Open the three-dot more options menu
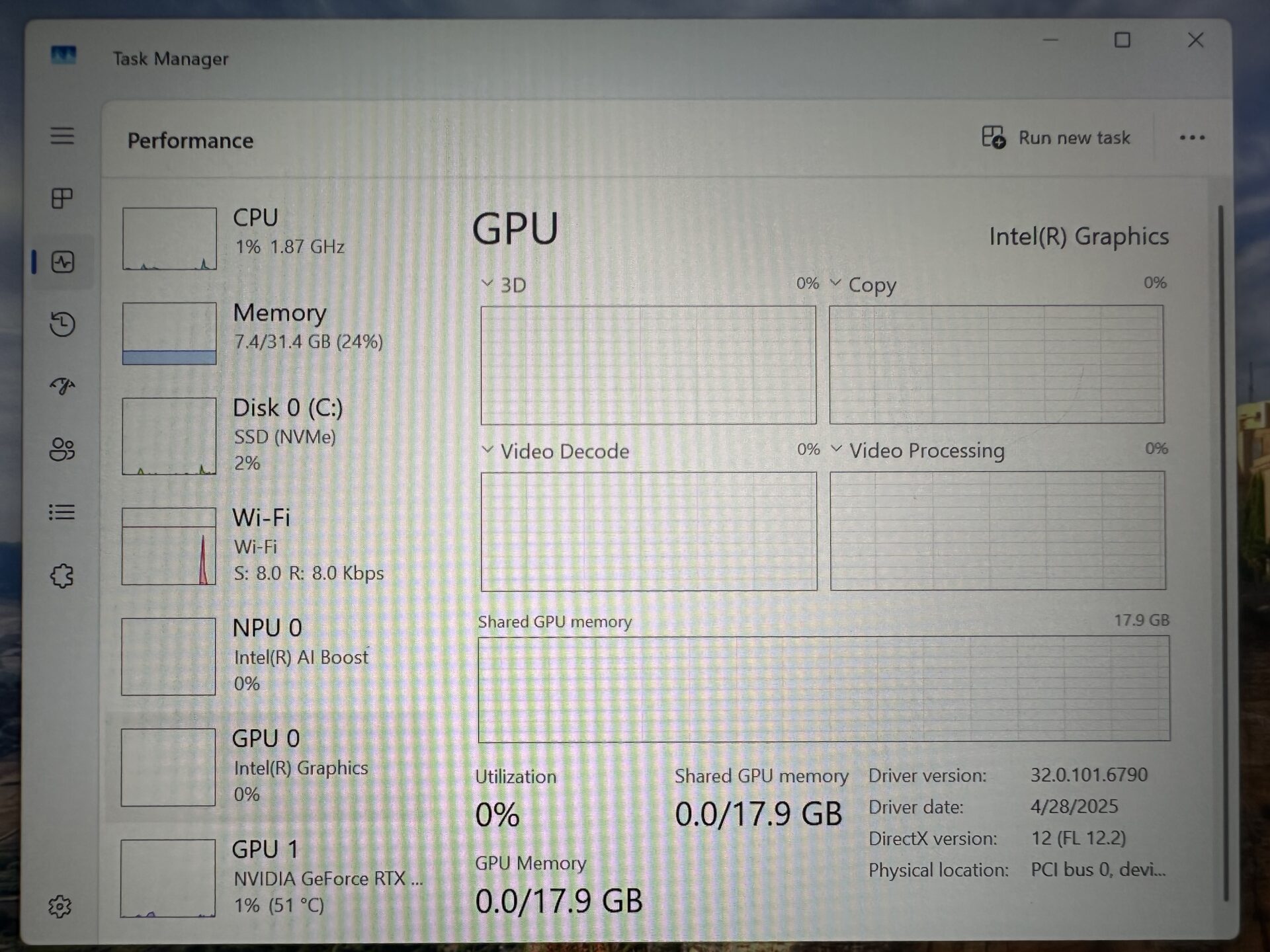The image size is (1270, 952). [1192, 138]
